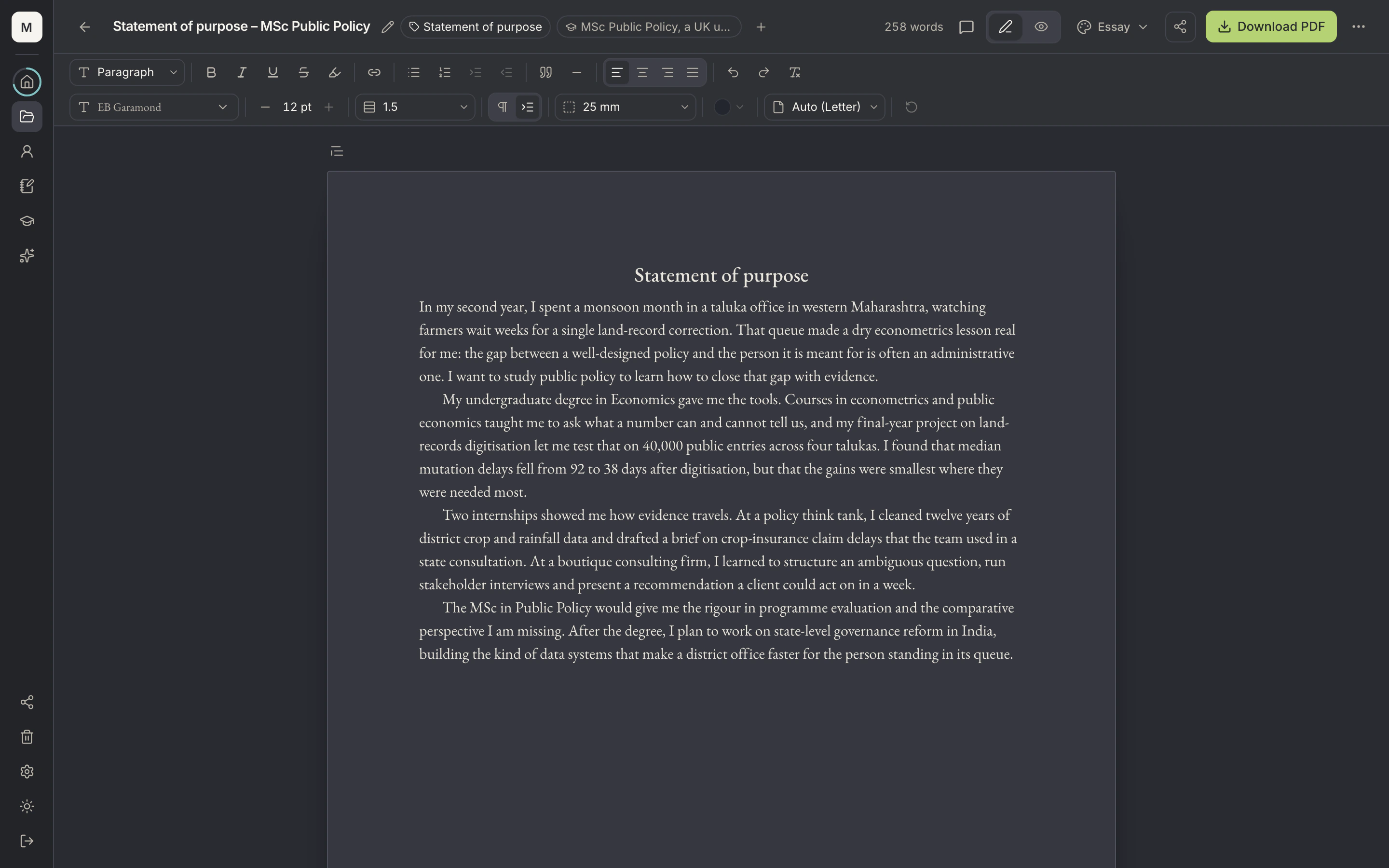The height and width of the screenshot is (868, 1389).
Task: Increase list indent
Action: click(x=475, y=72)
